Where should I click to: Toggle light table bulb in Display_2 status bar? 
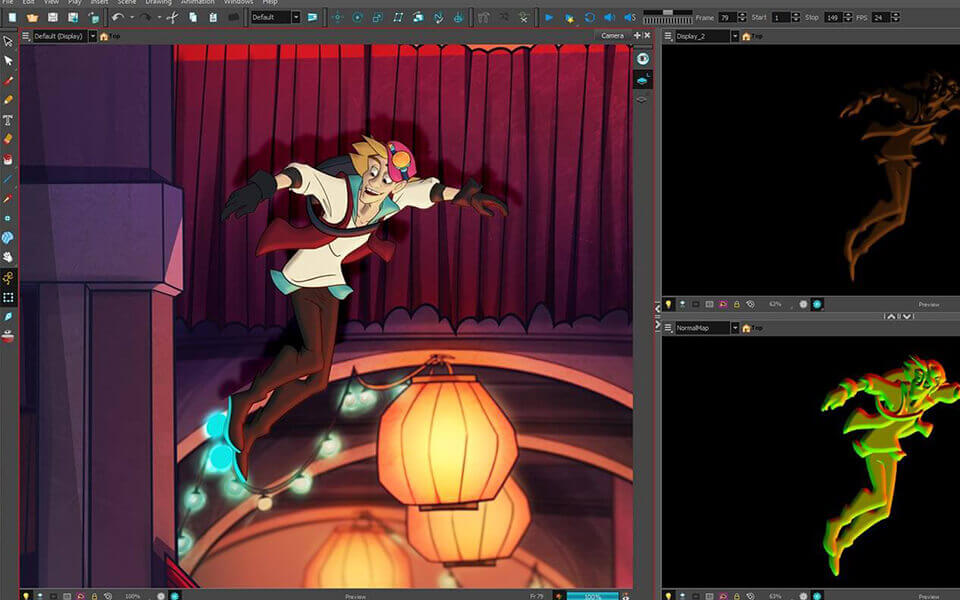669,304
